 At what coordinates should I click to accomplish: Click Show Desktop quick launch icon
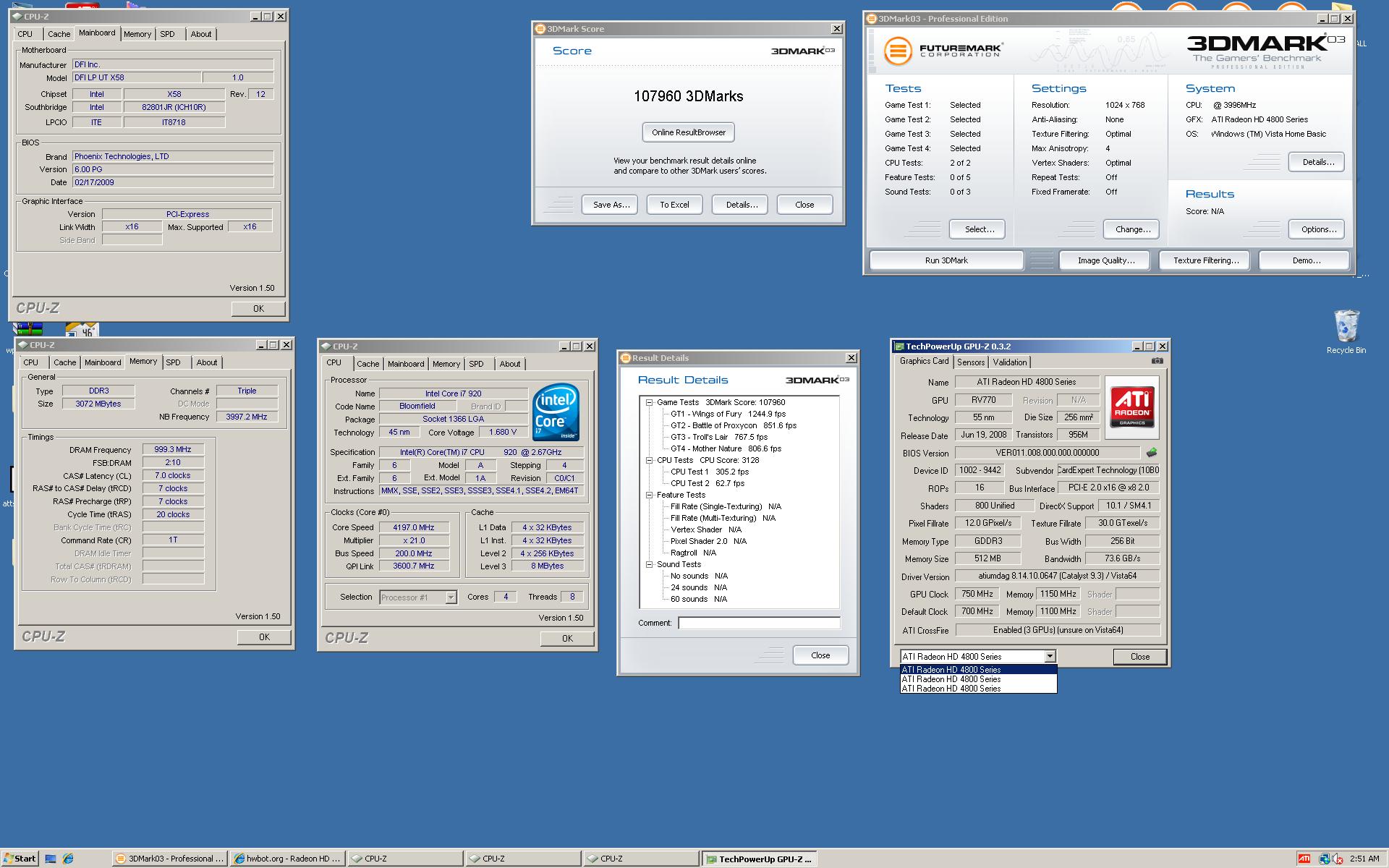click(x=51, y=859)
